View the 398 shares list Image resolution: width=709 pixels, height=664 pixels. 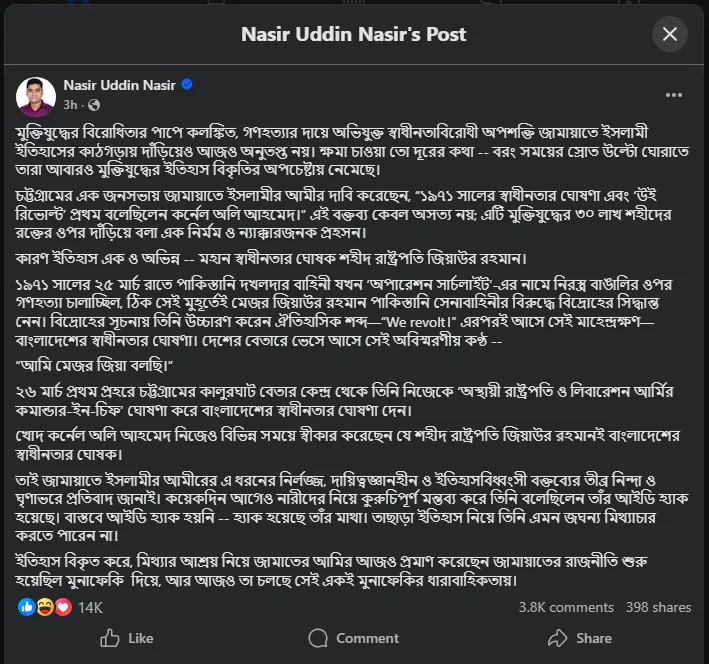click(x=658, y=607)
